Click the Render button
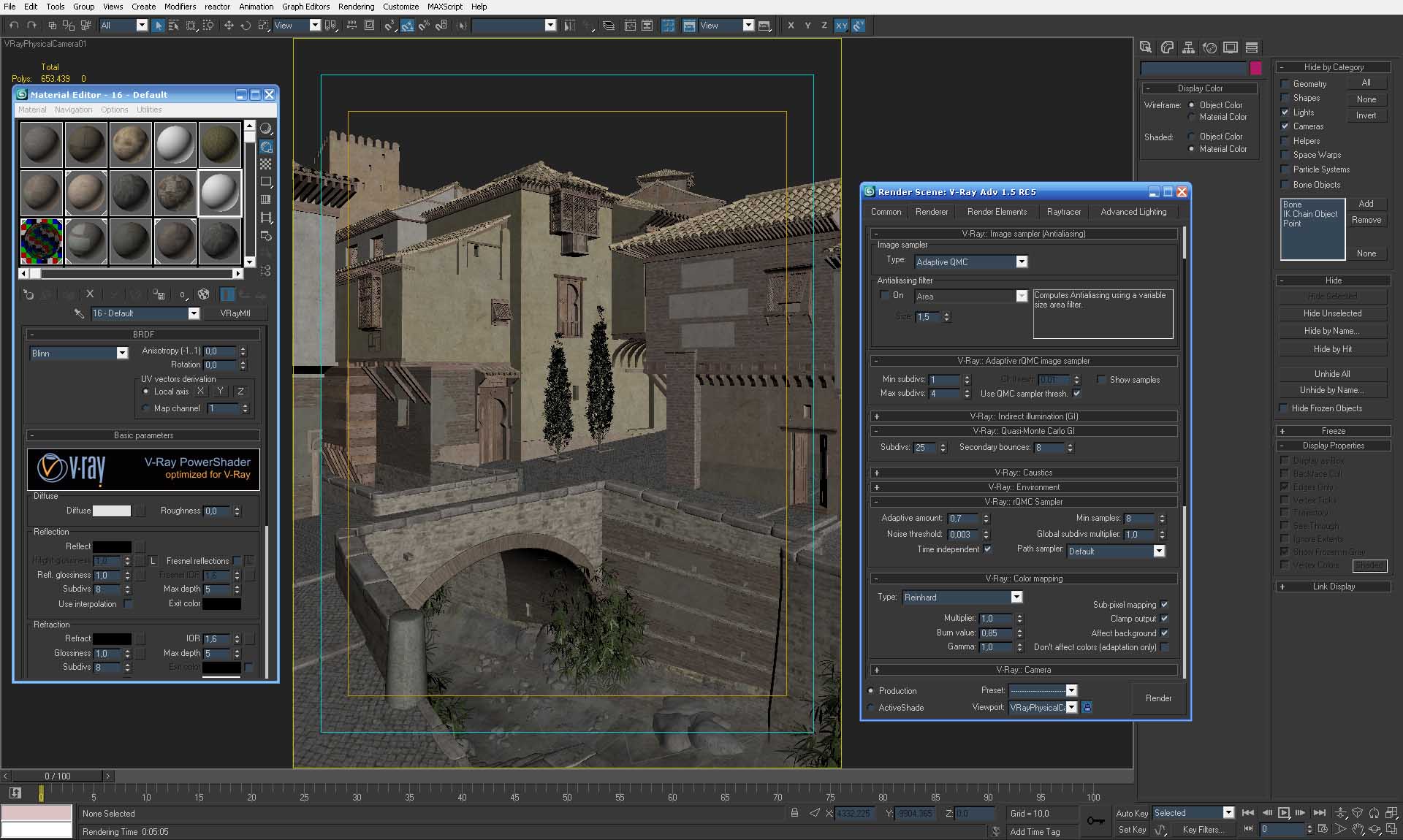The height and width of the screenshot is (840, 1403). pos(1158,698)
